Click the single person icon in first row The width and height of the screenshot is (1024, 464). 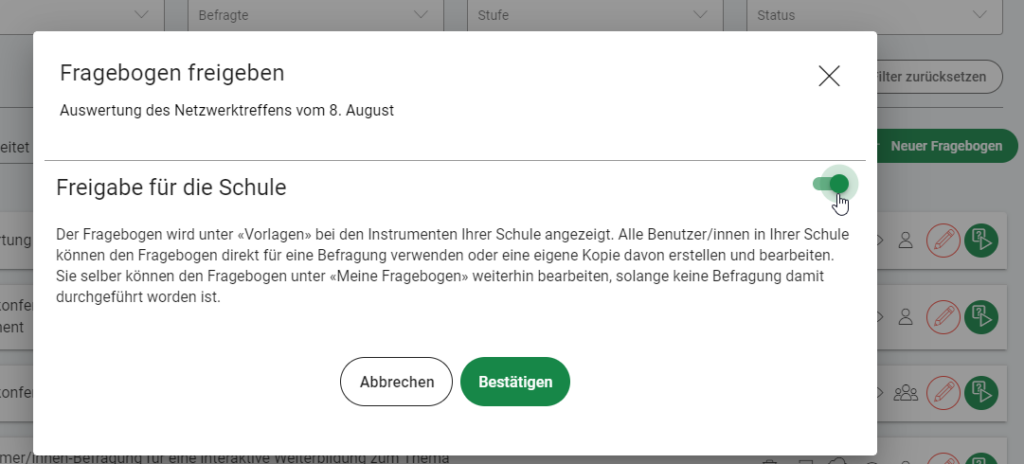(x=905, y=240)
